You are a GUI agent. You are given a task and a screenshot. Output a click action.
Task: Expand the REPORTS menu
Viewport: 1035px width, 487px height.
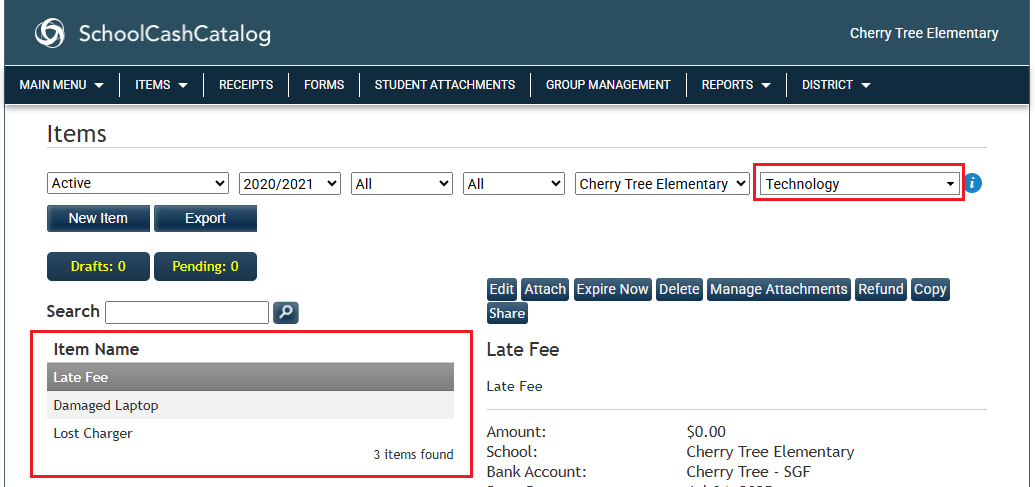coord(736,84)
